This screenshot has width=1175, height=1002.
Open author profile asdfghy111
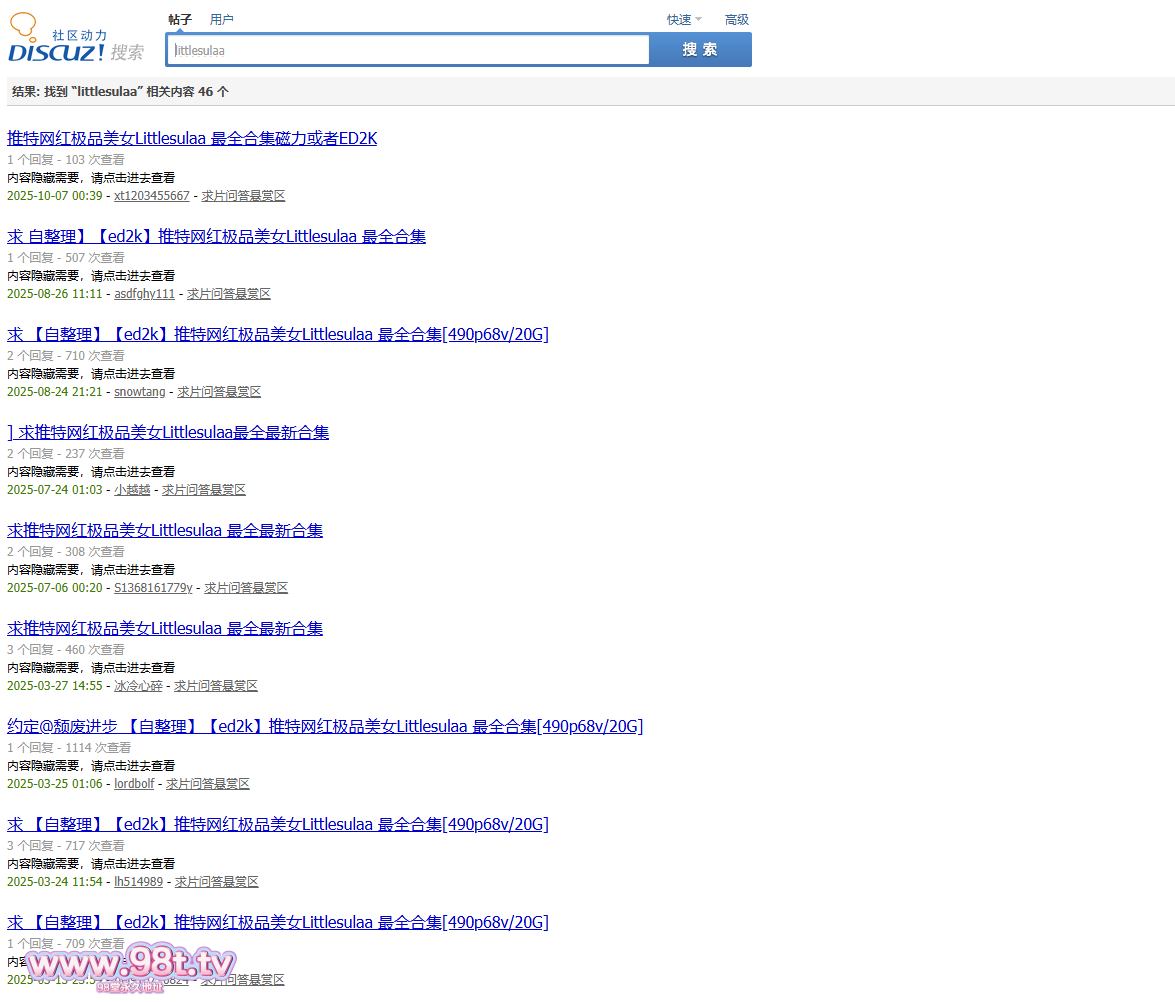pyautogui.click(x=144, y=294)
